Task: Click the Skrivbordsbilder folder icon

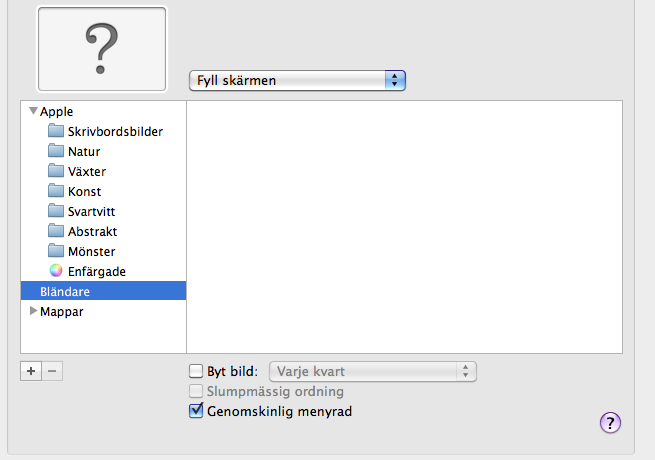Action: click(56, 131)
